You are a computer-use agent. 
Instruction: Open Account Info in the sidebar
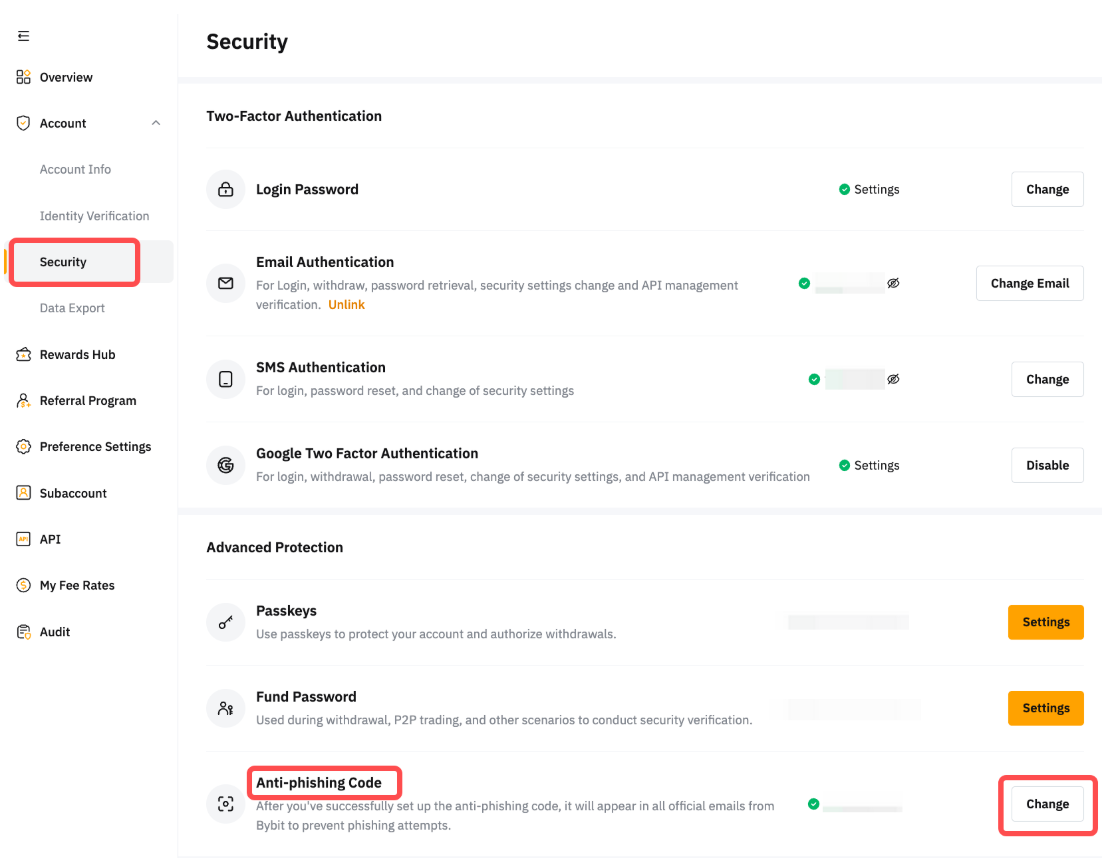[75, 169]
